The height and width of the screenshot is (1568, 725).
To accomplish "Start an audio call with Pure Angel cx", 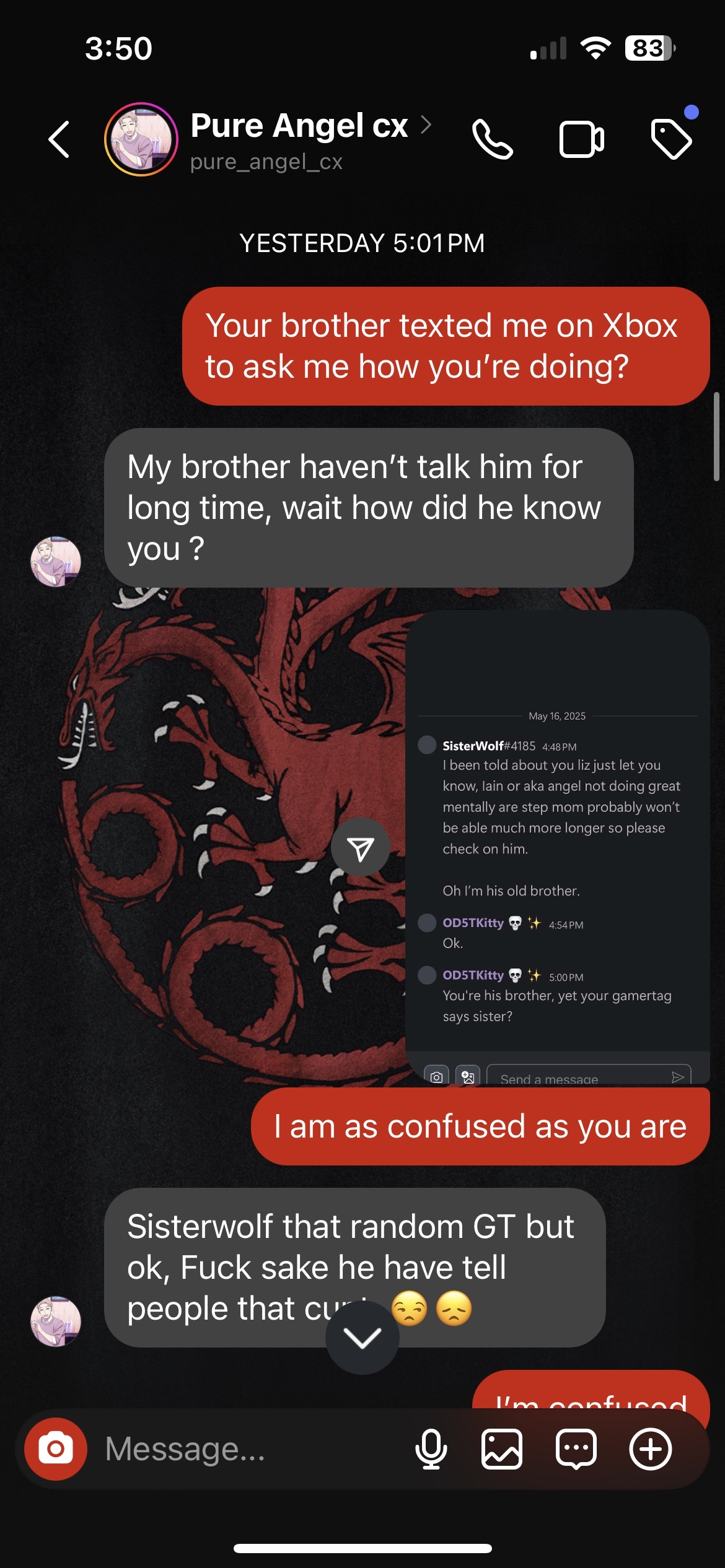I will 492,139.
